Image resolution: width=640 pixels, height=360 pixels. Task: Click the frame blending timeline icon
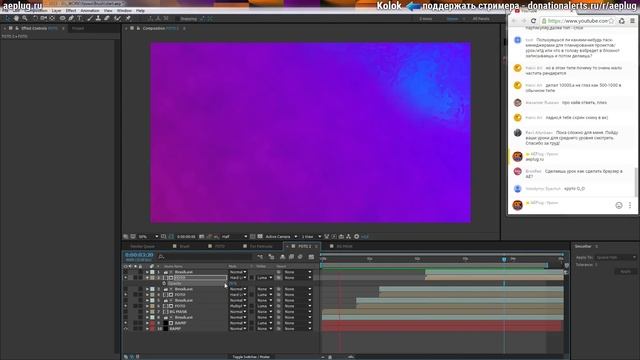(291, 257)
